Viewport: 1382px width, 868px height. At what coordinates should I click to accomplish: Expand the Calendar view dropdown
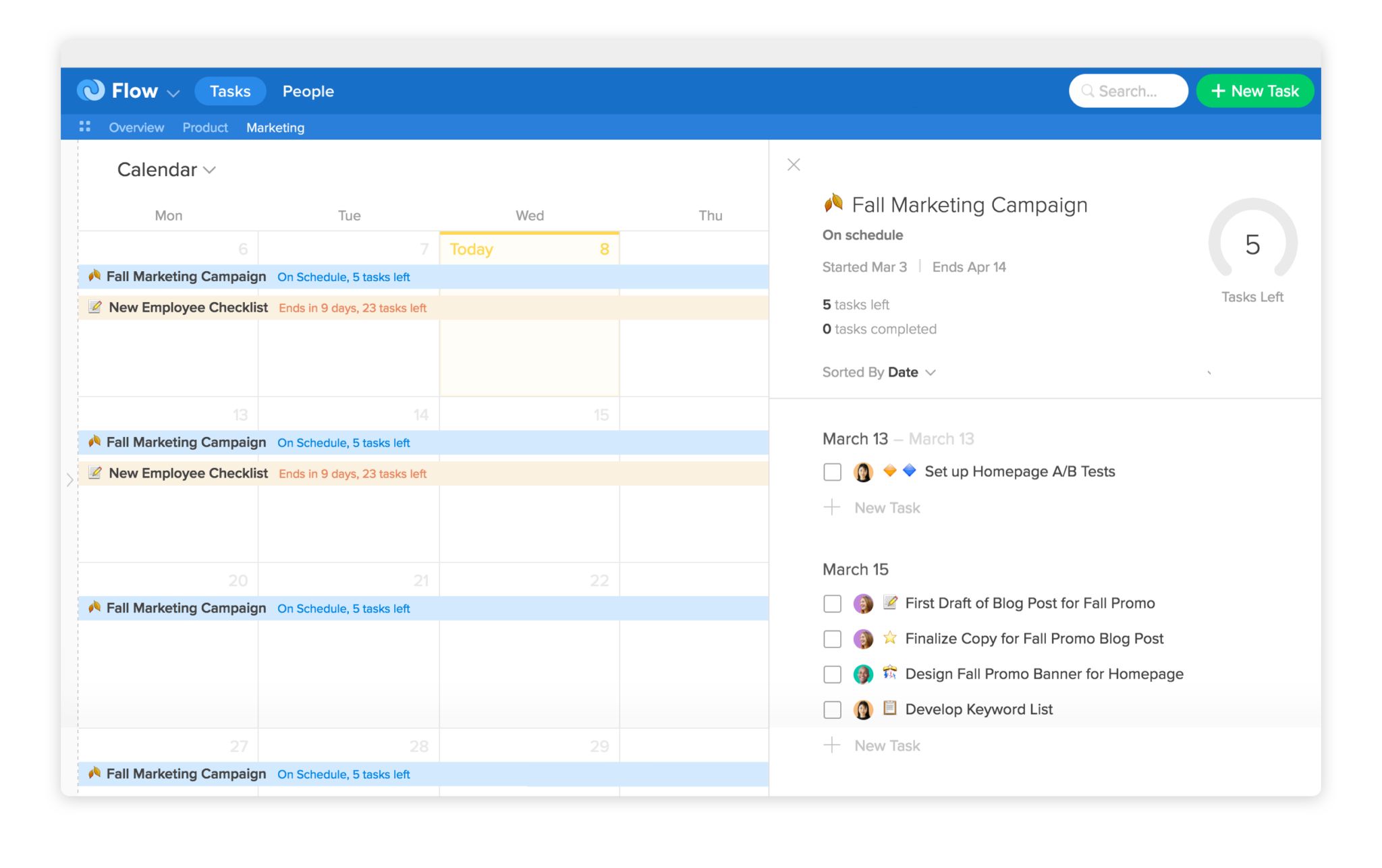166,169
